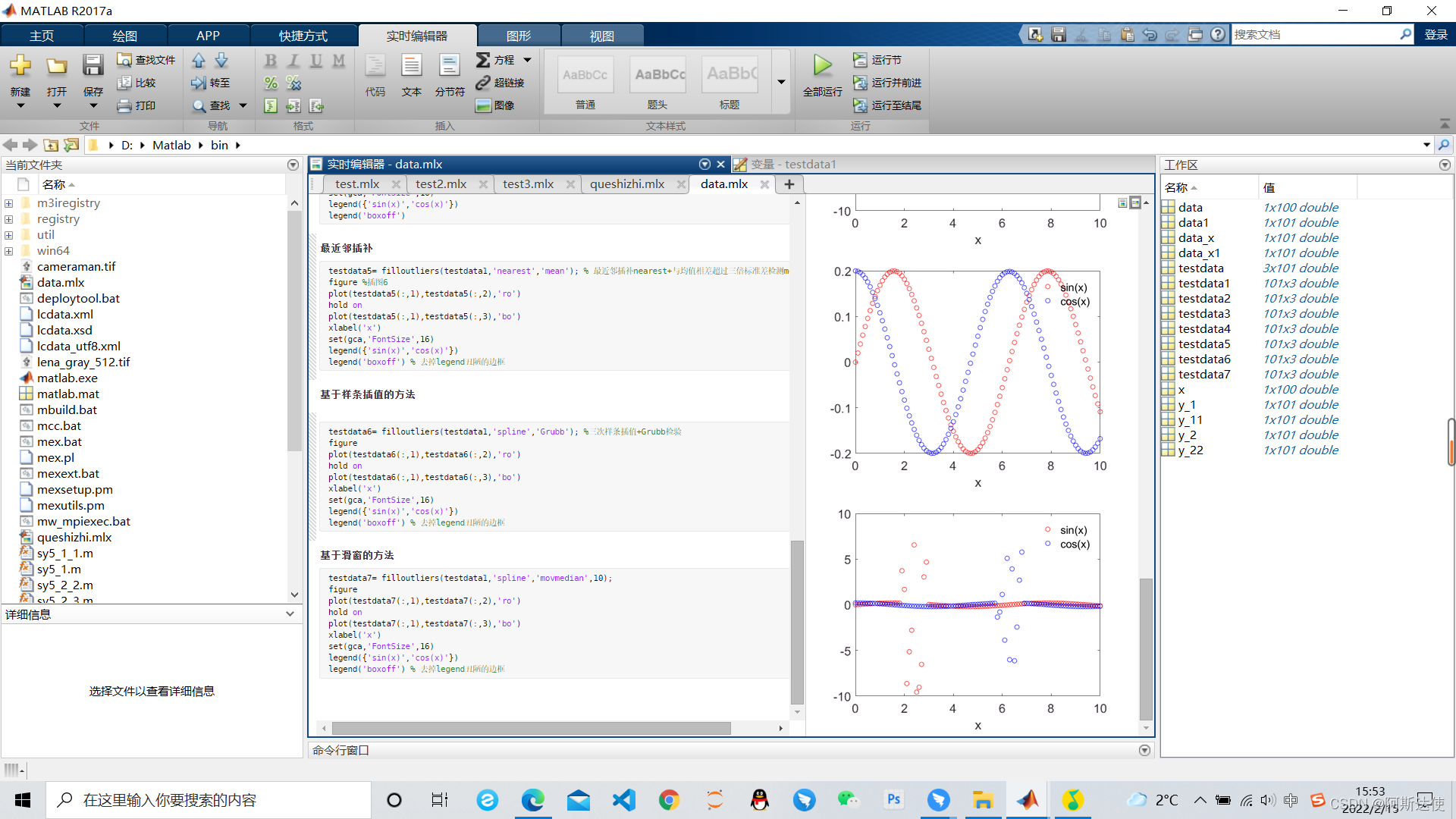This screenshot has height=819, width=1456.
Task: Click the Save (保存) floppy icon
Action: [x=93, y=66]
